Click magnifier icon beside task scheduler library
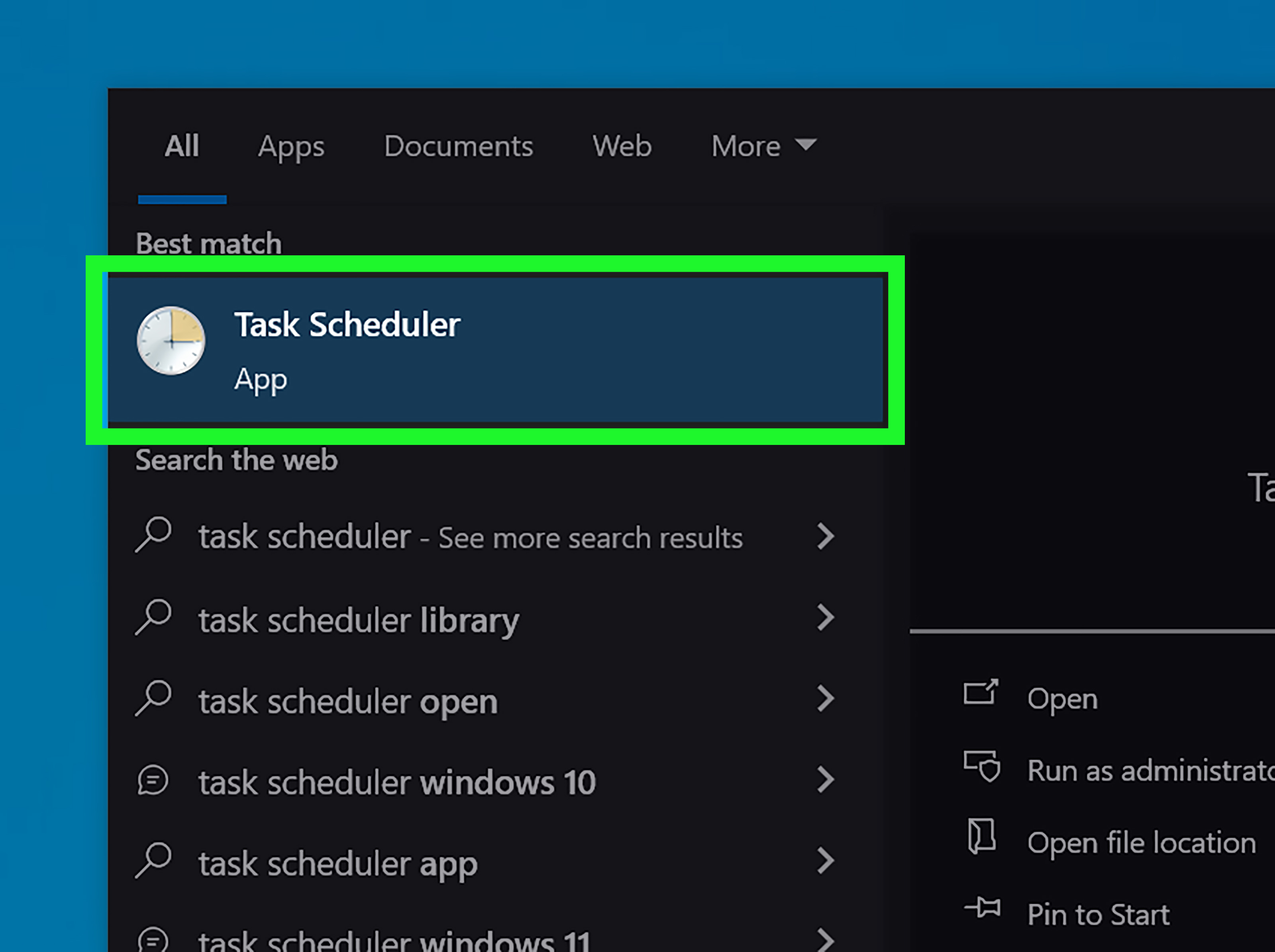This screenshot has height=952, width=1275. coord(153,617)
